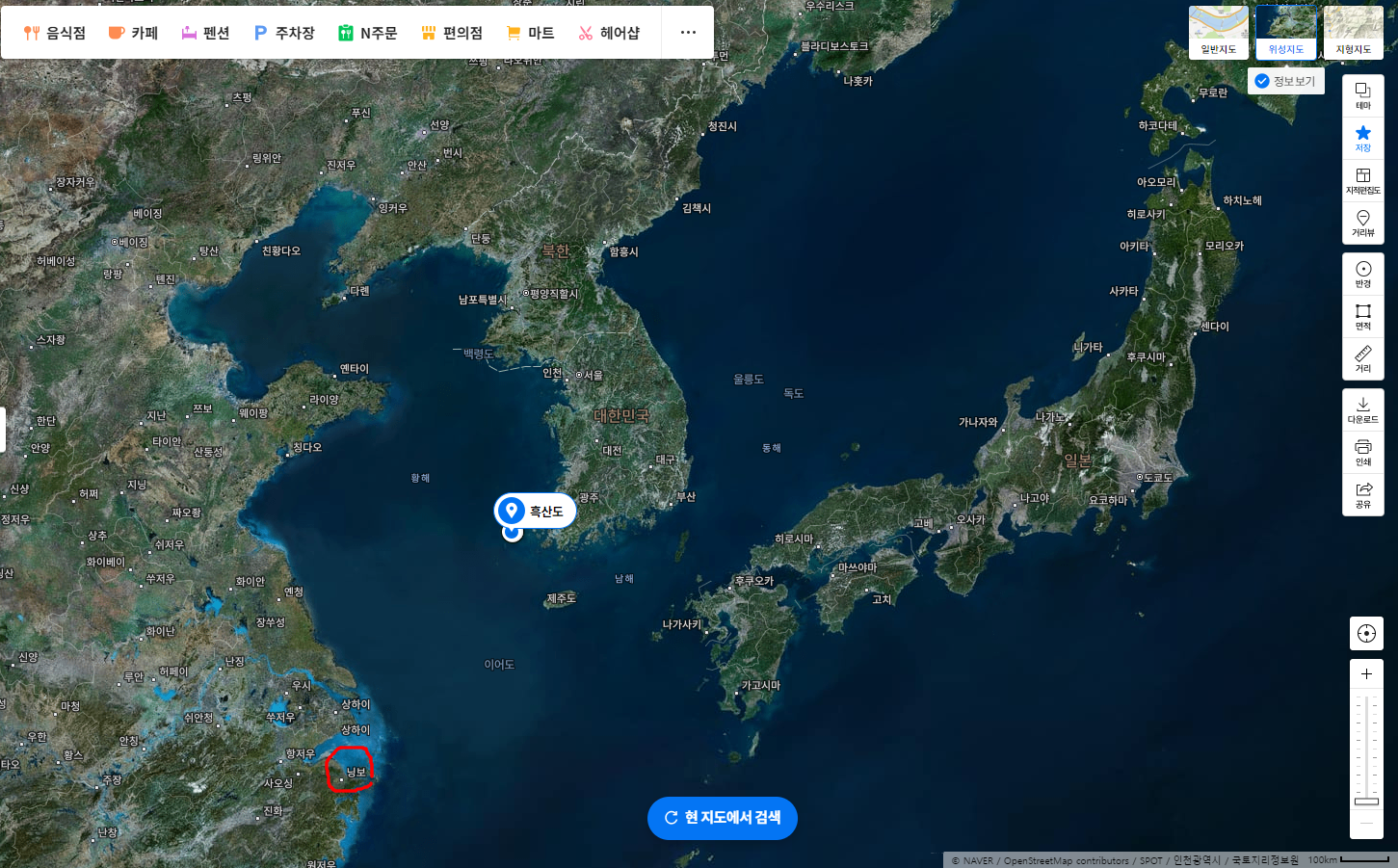
Task: Center map on current location
Action: tap(1366, 633)
